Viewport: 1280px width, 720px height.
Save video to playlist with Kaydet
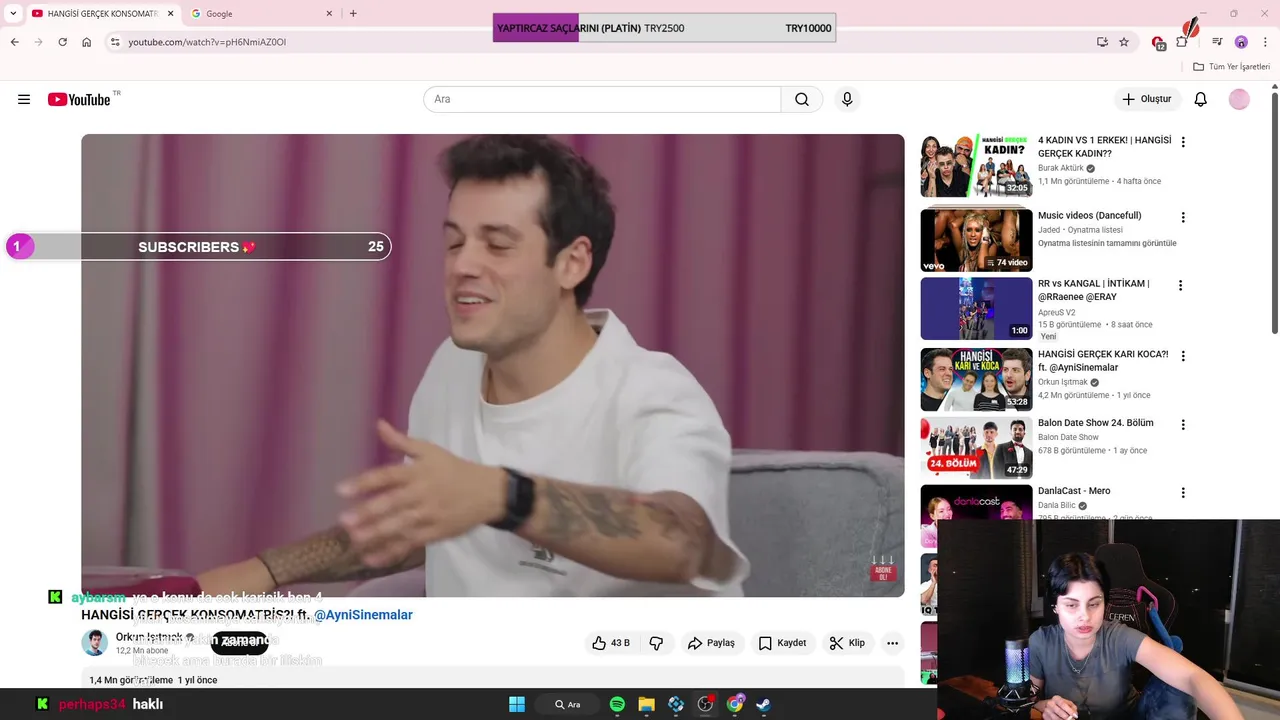click(x=782, y=643)
